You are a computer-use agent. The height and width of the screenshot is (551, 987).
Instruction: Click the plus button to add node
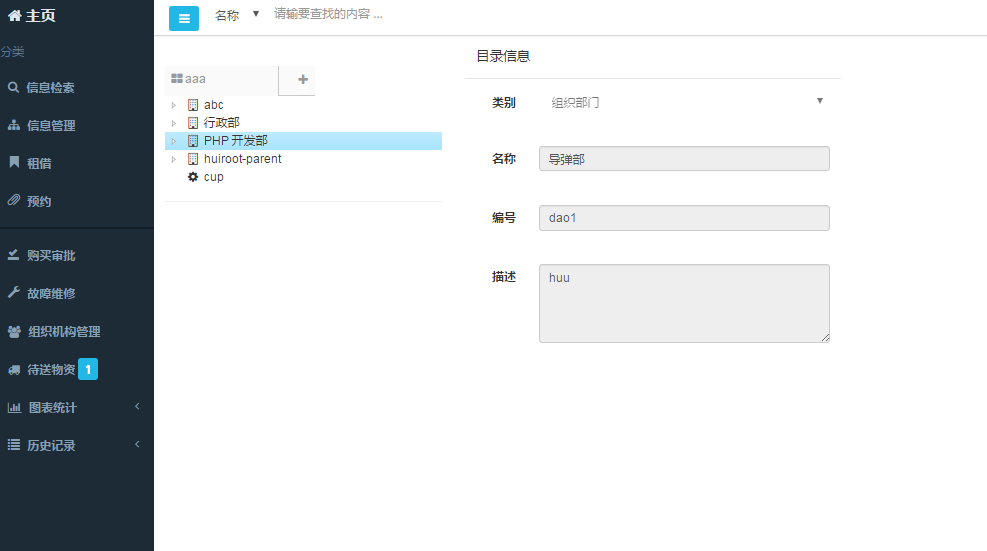click(303, 79)
